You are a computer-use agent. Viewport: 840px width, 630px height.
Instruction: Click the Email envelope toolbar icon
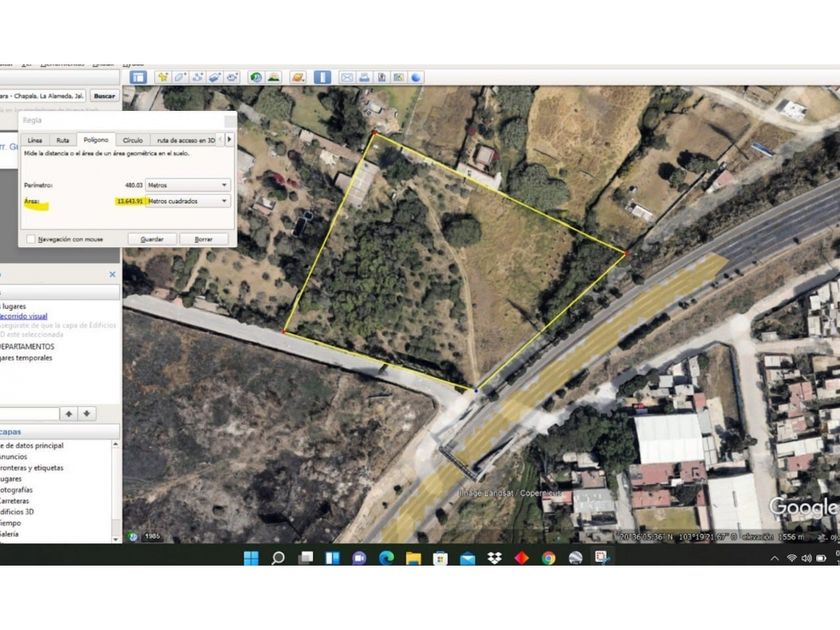coord(347,77)
